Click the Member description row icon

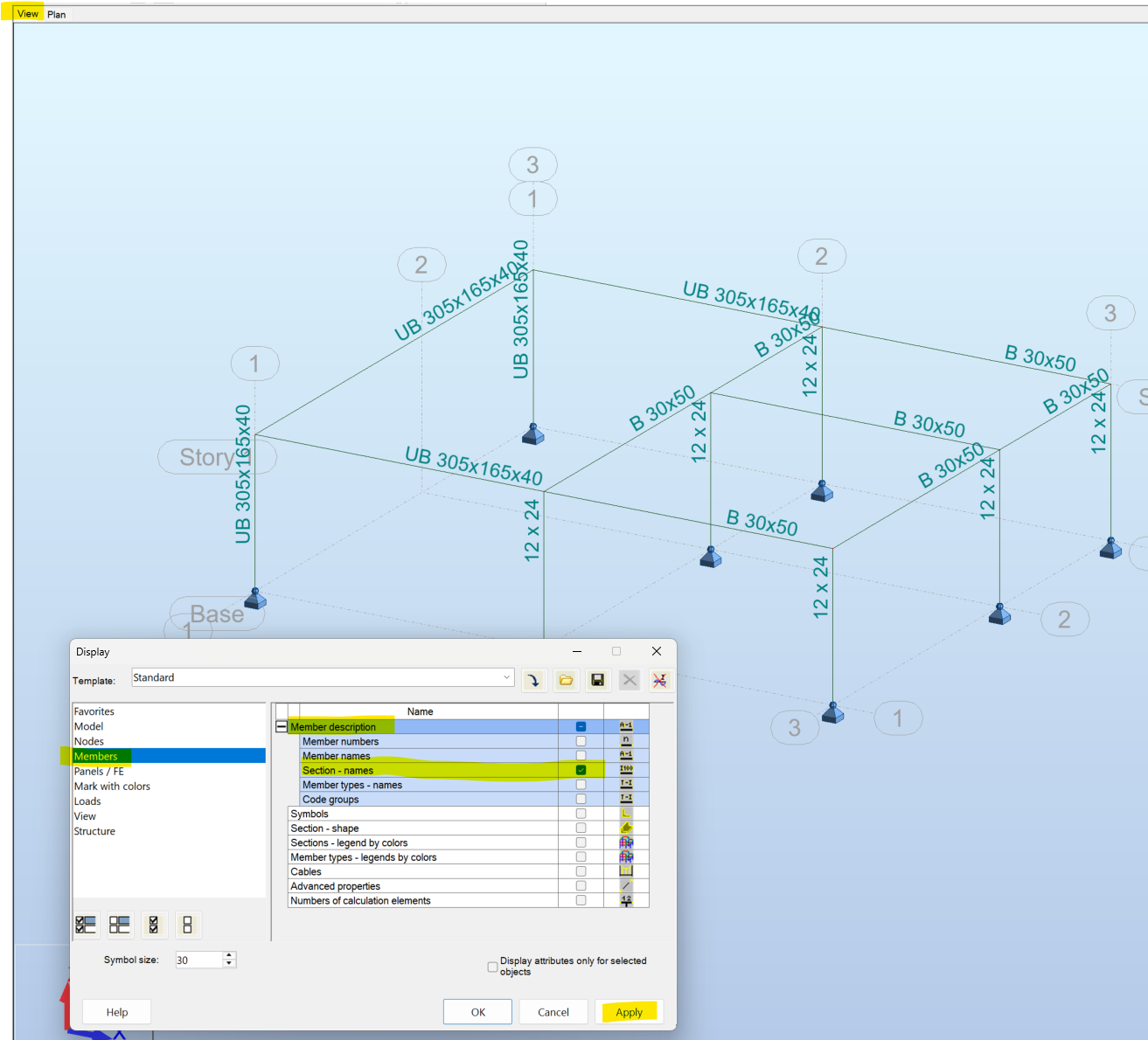tap(626, 726)
